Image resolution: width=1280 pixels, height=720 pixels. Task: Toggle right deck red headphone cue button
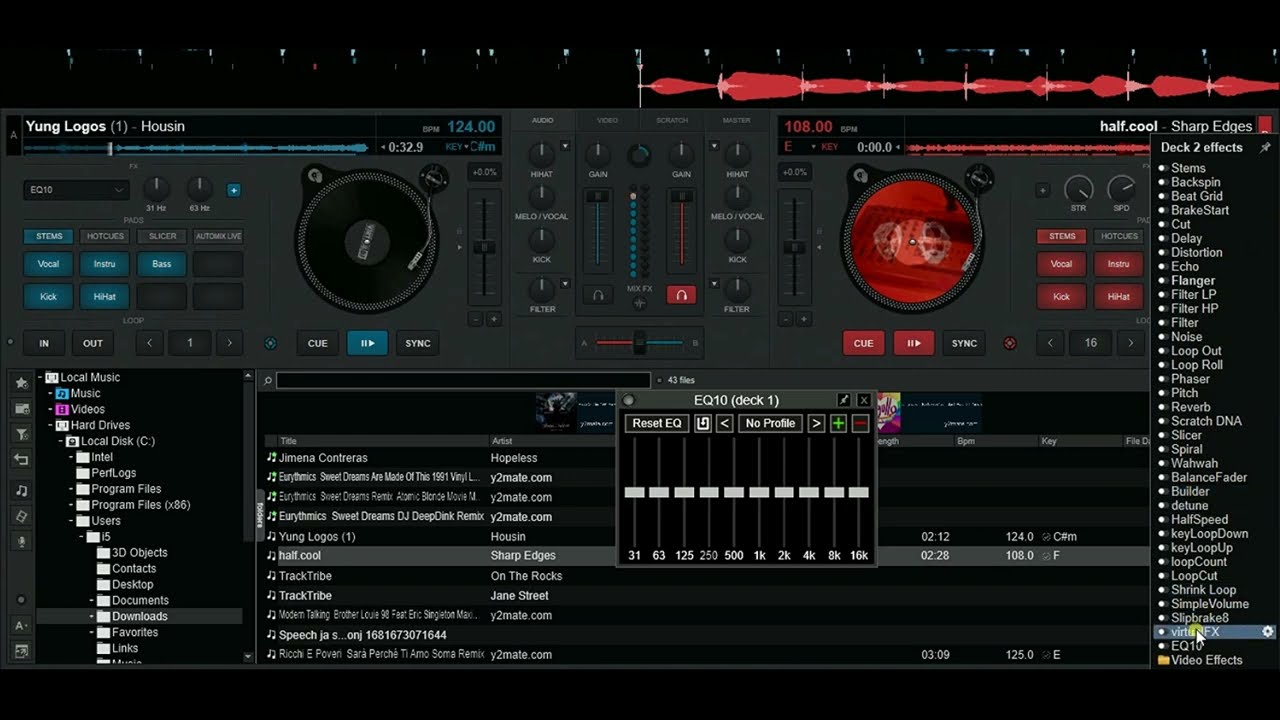click(x=681, y=295)
